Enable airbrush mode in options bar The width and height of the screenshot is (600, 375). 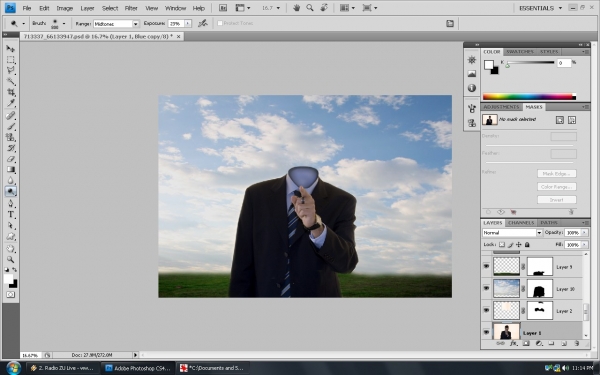[x=202, y=23]
